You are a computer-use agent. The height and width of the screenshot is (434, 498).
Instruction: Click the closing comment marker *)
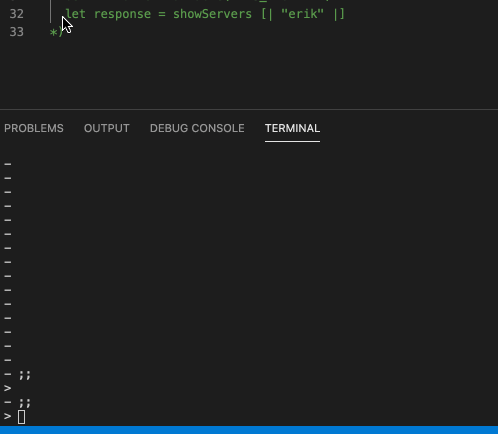click(x=56, y=32)
